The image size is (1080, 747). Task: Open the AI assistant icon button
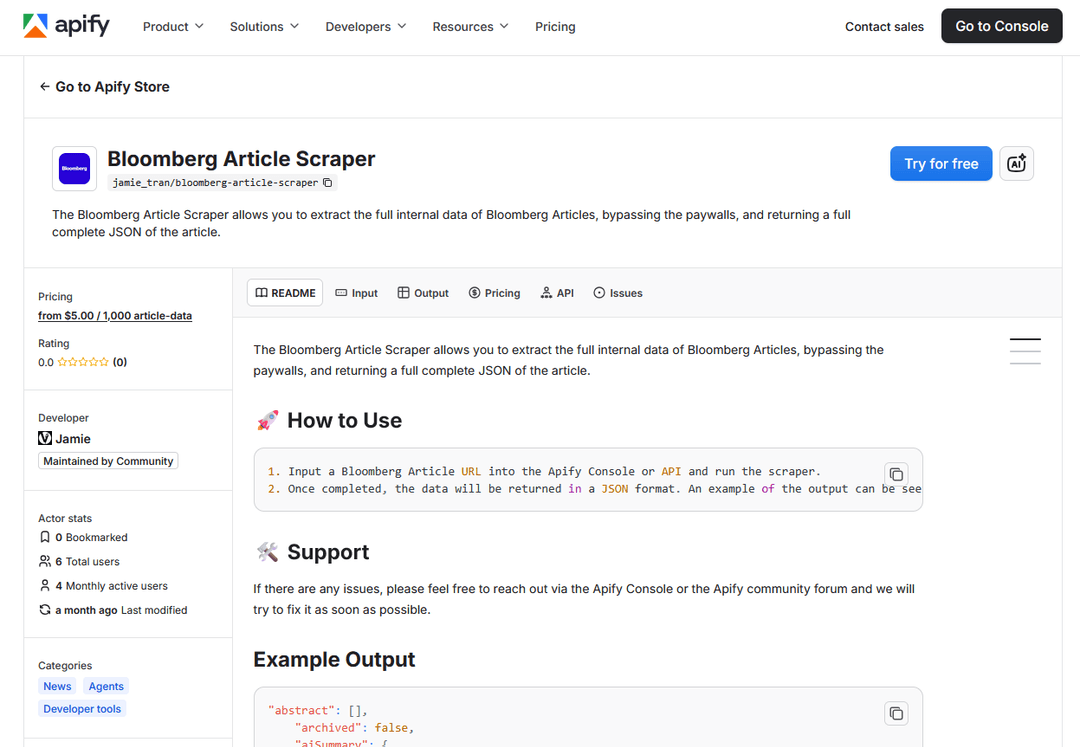coord(1017,164)
